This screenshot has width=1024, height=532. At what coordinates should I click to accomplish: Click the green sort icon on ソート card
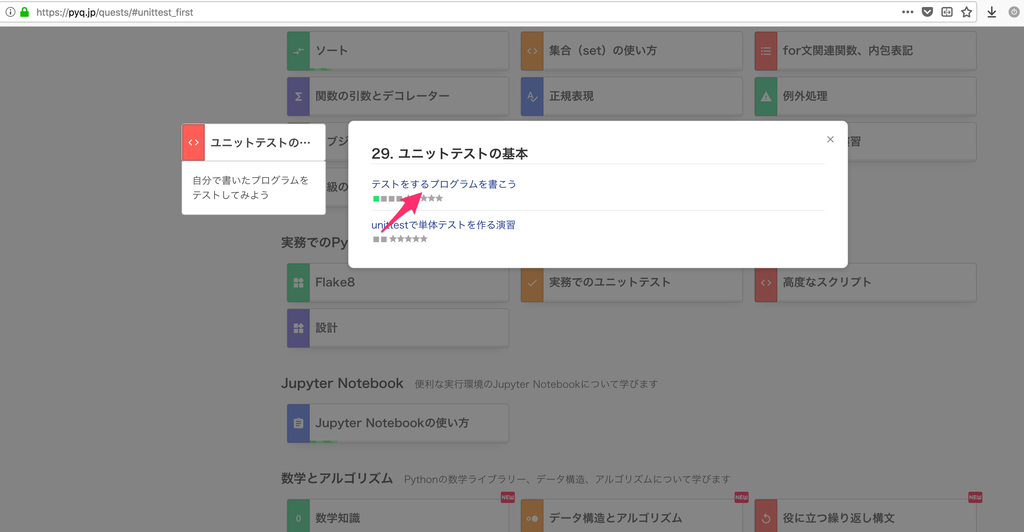[x=298, y=51]
